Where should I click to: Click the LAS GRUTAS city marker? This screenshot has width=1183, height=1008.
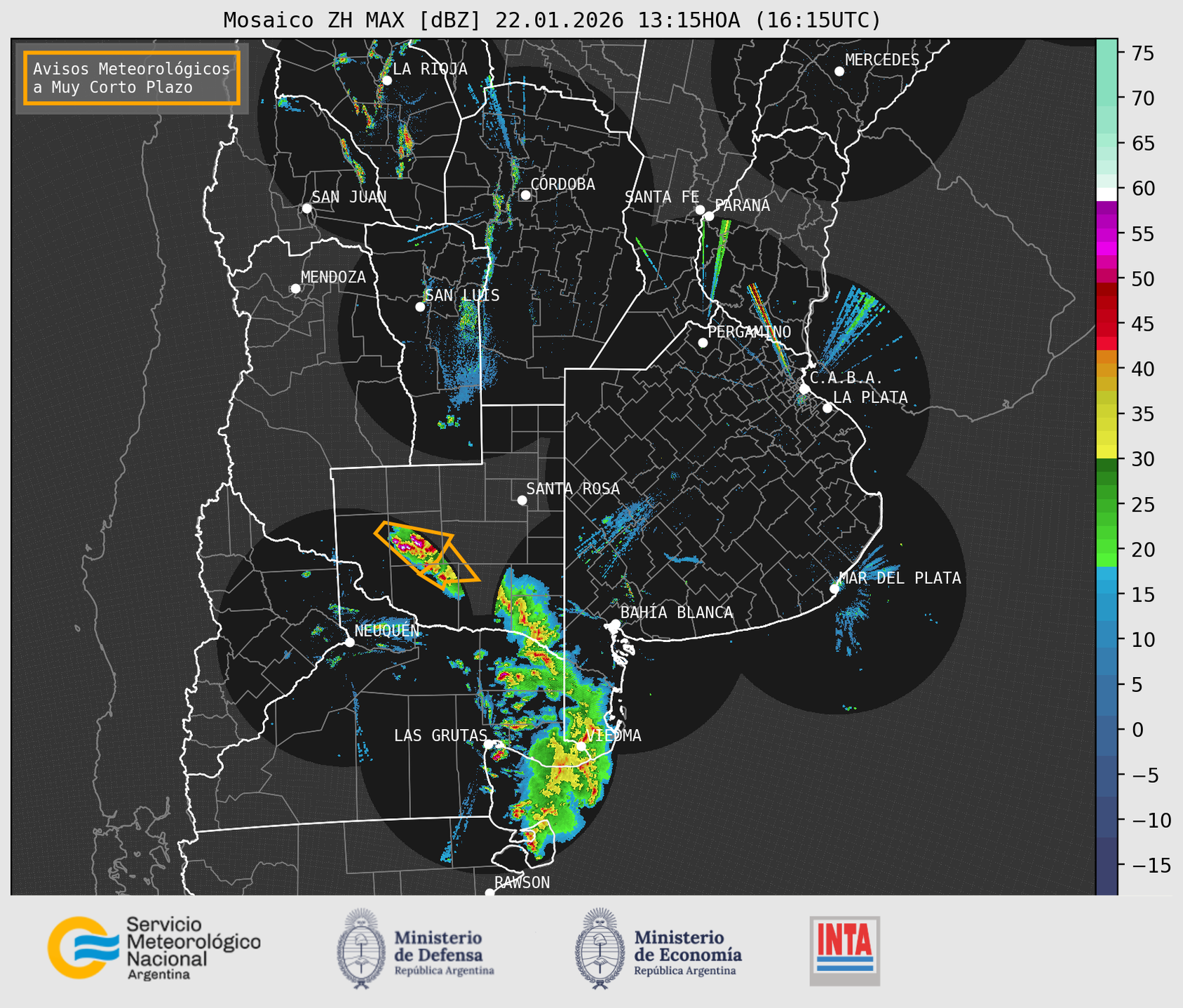[489, 744]
